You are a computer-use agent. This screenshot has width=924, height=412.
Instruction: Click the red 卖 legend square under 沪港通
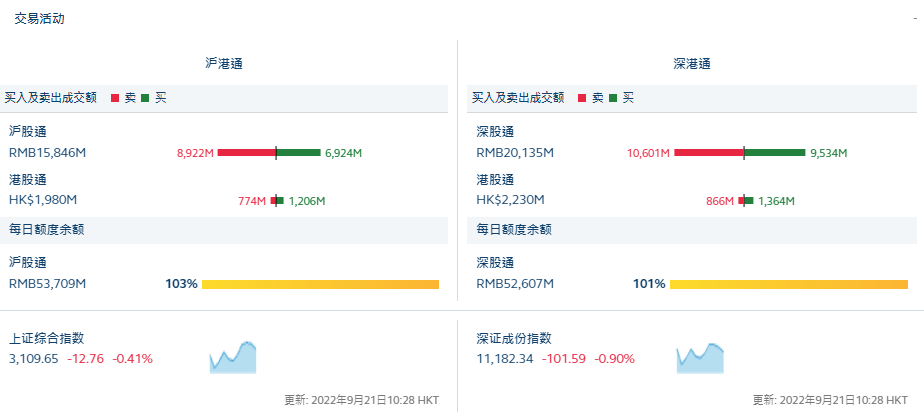coord(115,98)
